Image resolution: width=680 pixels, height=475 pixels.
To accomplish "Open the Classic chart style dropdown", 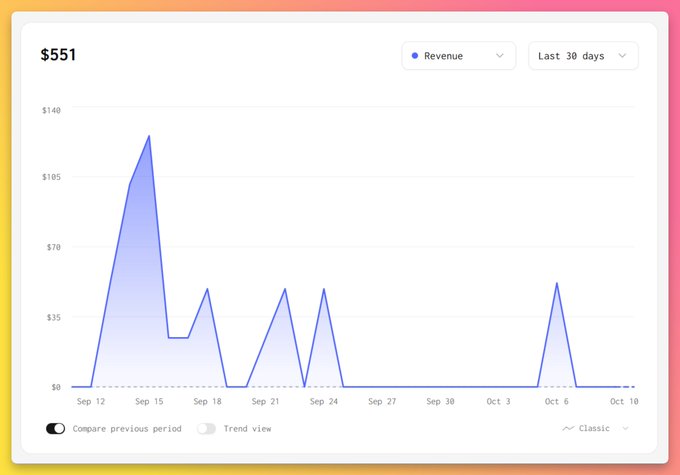I will click(595, 428).
